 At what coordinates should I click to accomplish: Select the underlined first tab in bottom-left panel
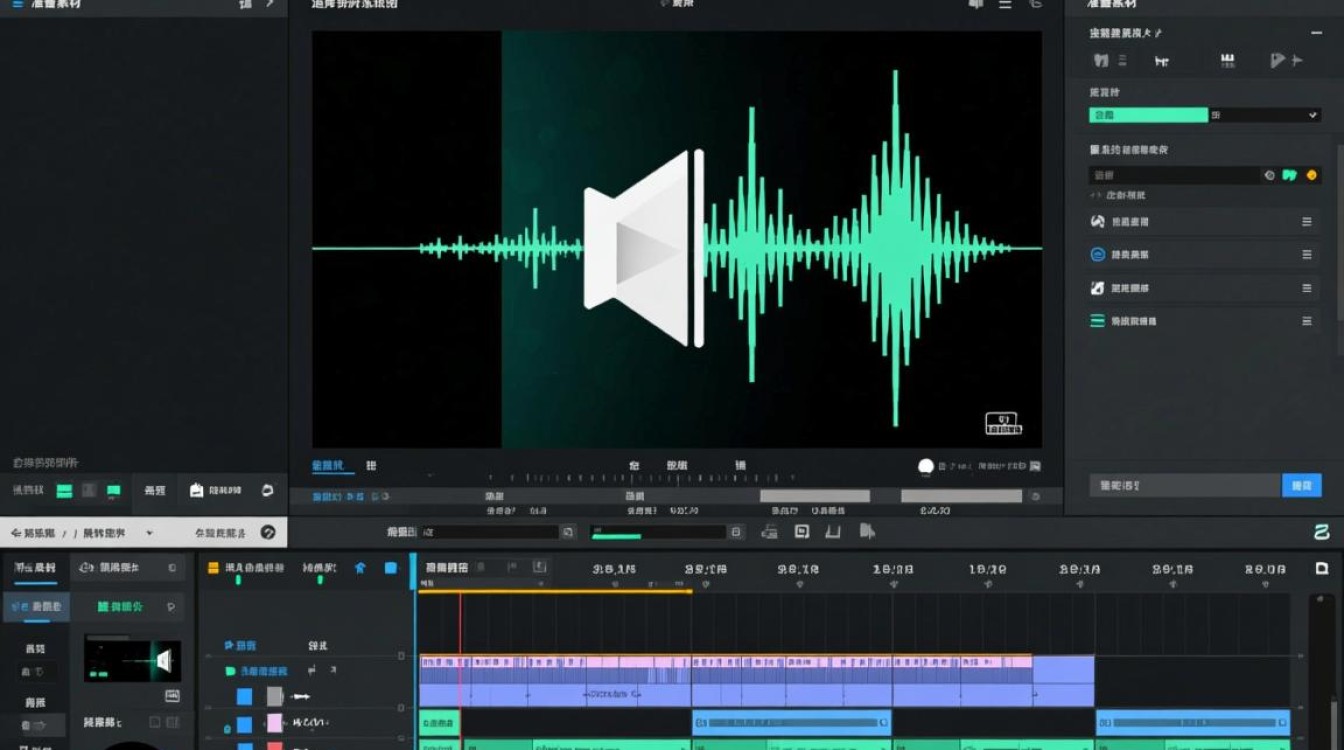34,568
